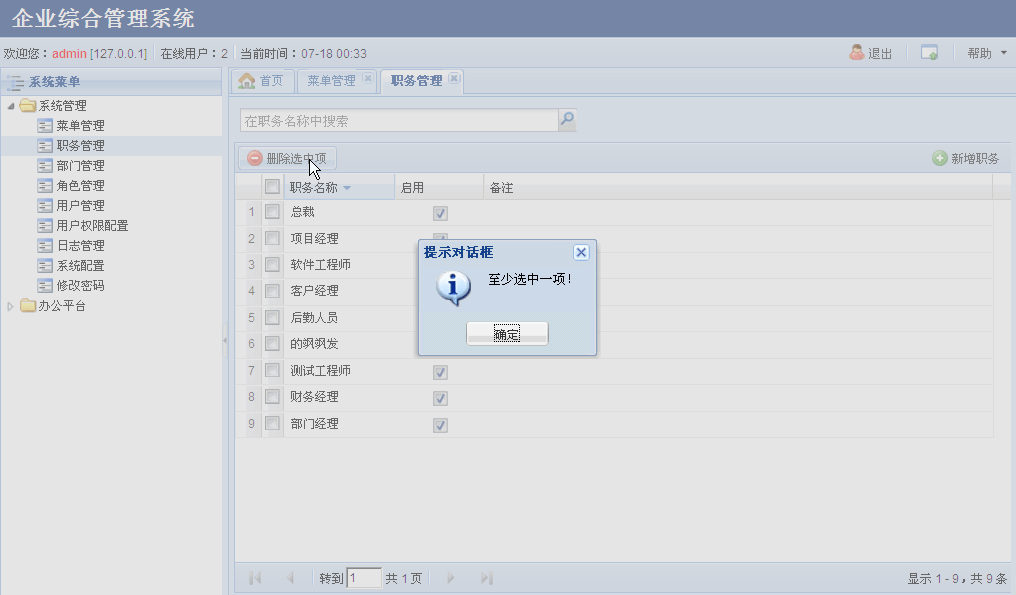Click the 删除选中项 button
Viewport: 1016px width, 595px height.
pyautogui.click(x=287, y=158)
